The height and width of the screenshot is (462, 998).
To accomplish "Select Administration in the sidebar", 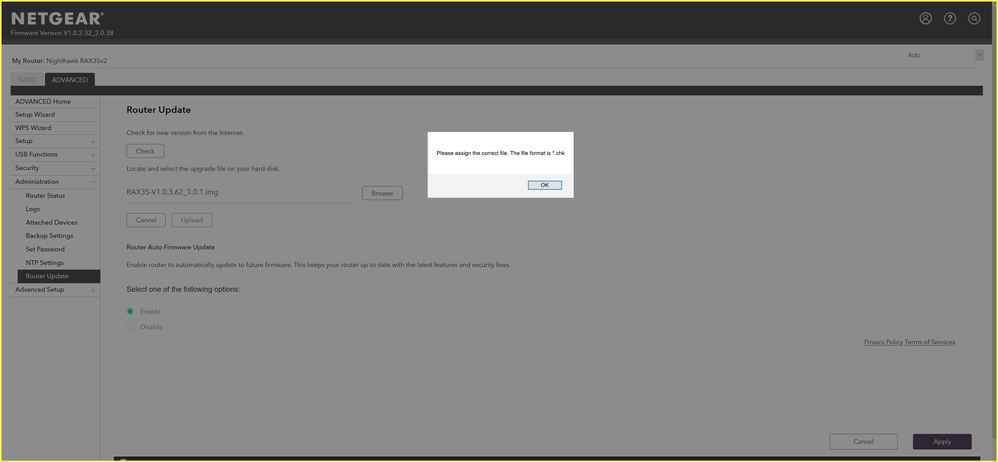I will 37,181.
